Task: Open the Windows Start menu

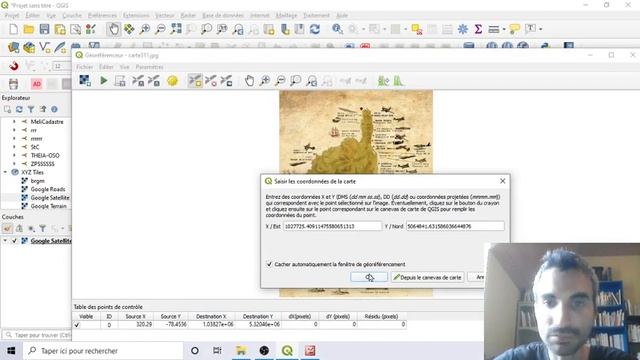Action: [11, 351]
